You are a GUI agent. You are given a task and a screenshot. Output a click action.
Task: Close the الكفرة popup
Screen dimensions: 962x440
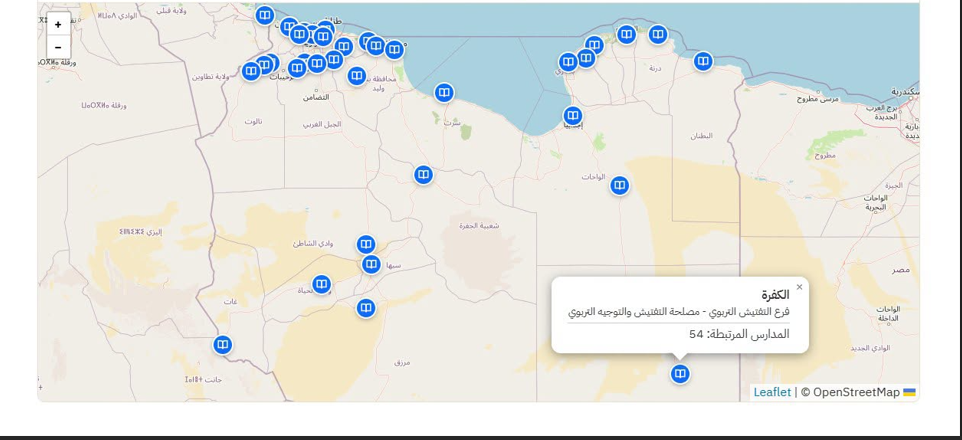point(799,287)
